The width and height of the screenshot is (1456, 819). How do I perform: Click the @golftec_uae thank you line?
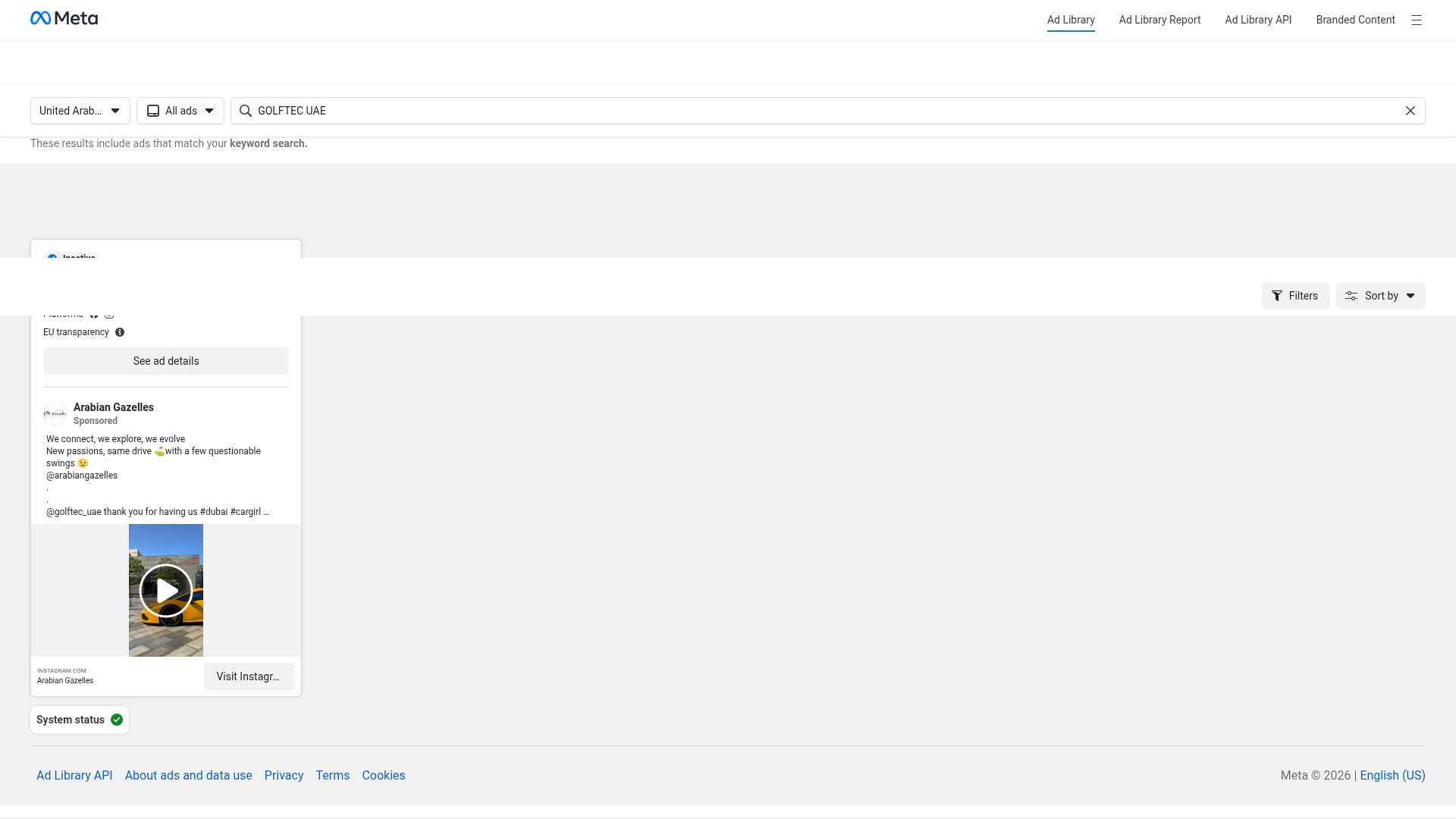158,512
